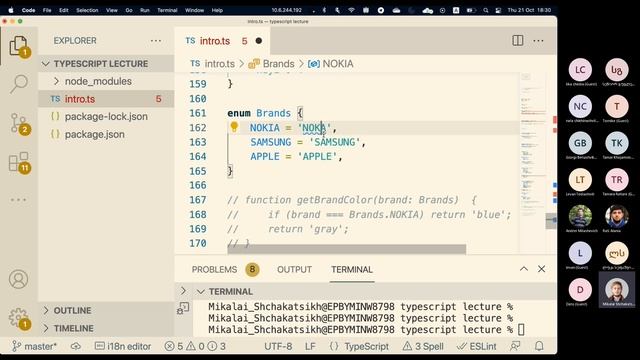Collapse the TERMINAL group chevron
This screenshot has height=360, width=640.
click(200, 291)
